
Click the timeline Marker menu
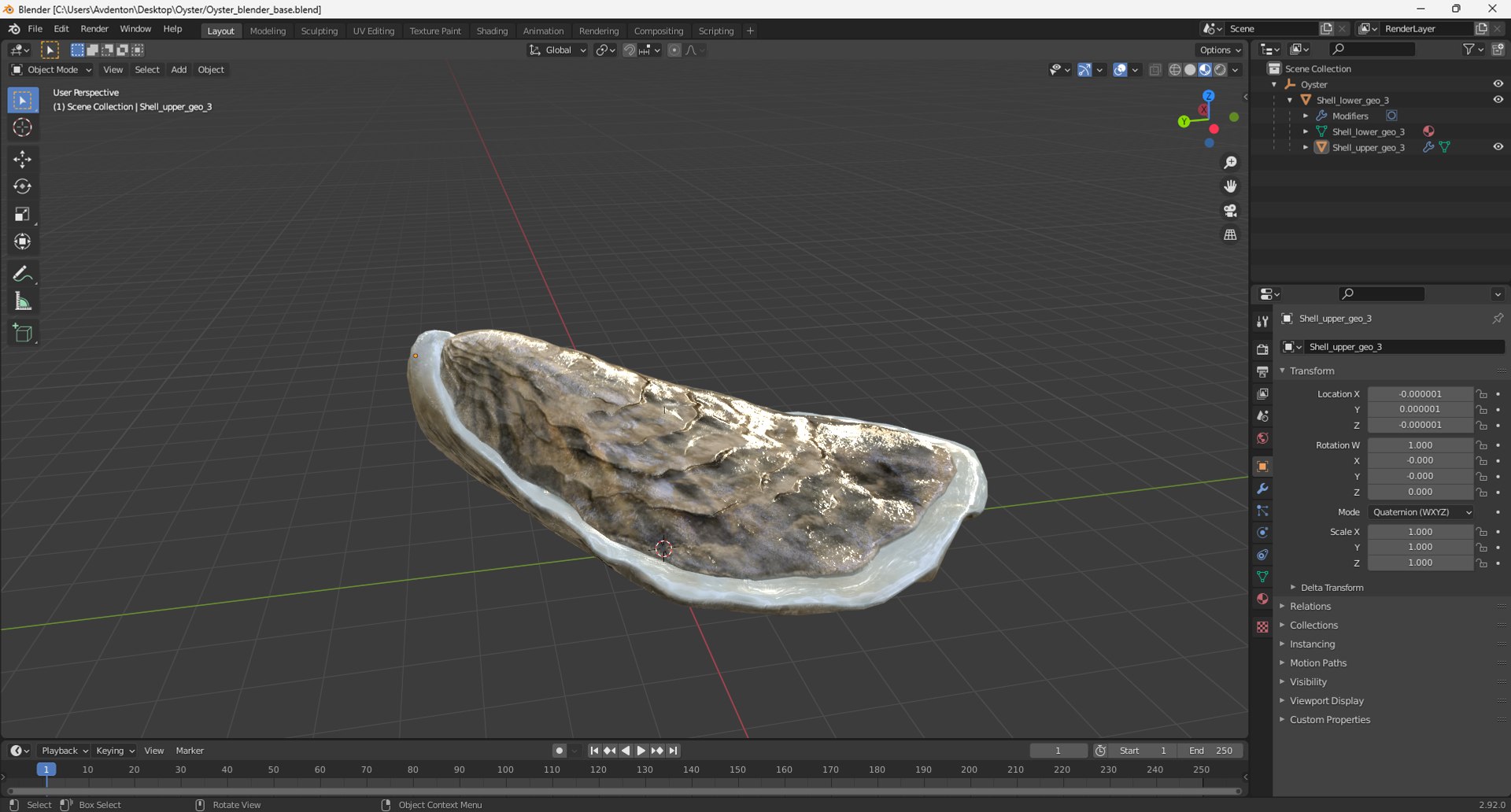pyautogui.click(x=190, y=751)
